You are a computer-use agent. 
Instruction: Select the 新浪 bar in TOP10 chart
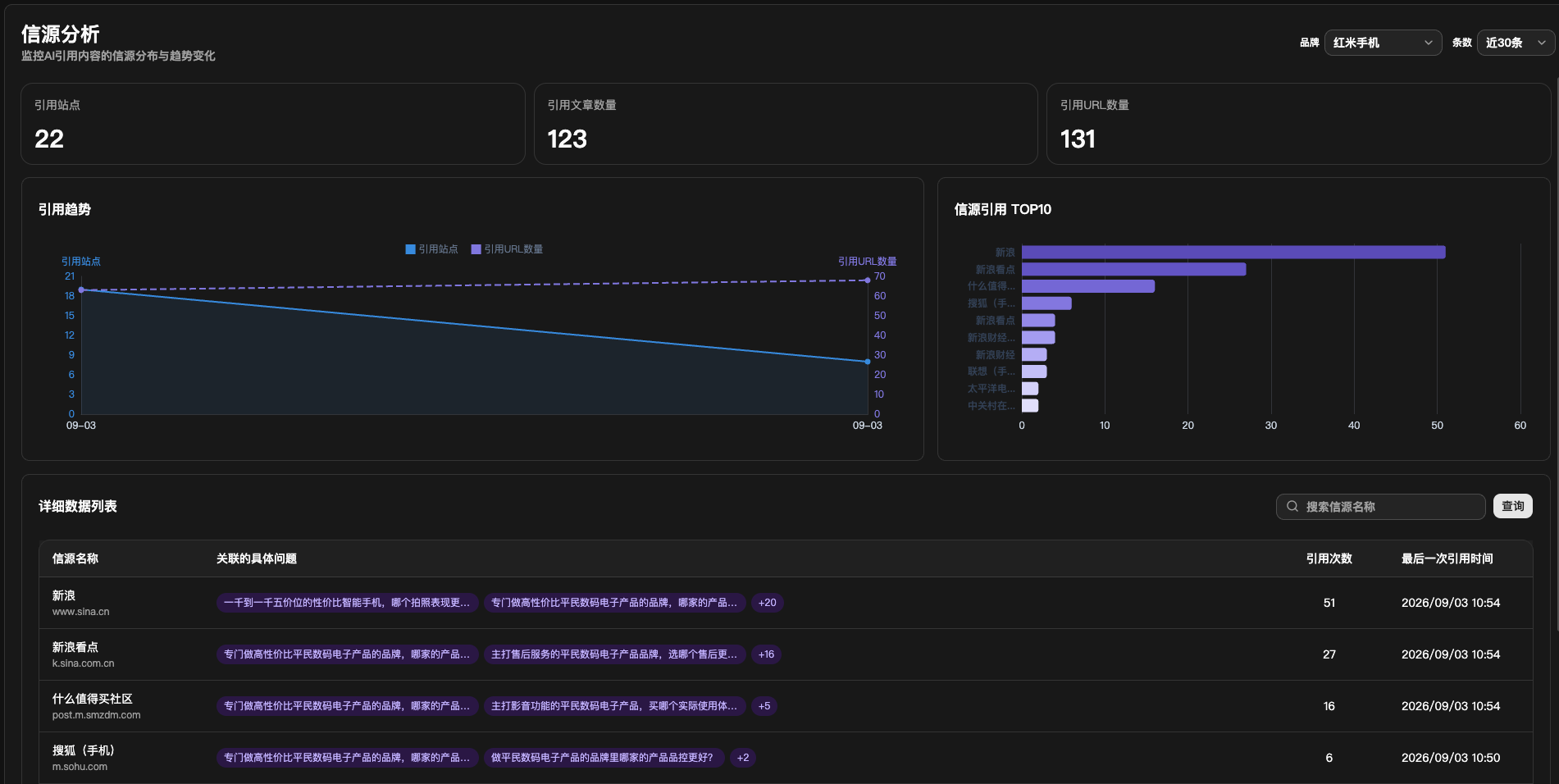[x=1233, y=253]
